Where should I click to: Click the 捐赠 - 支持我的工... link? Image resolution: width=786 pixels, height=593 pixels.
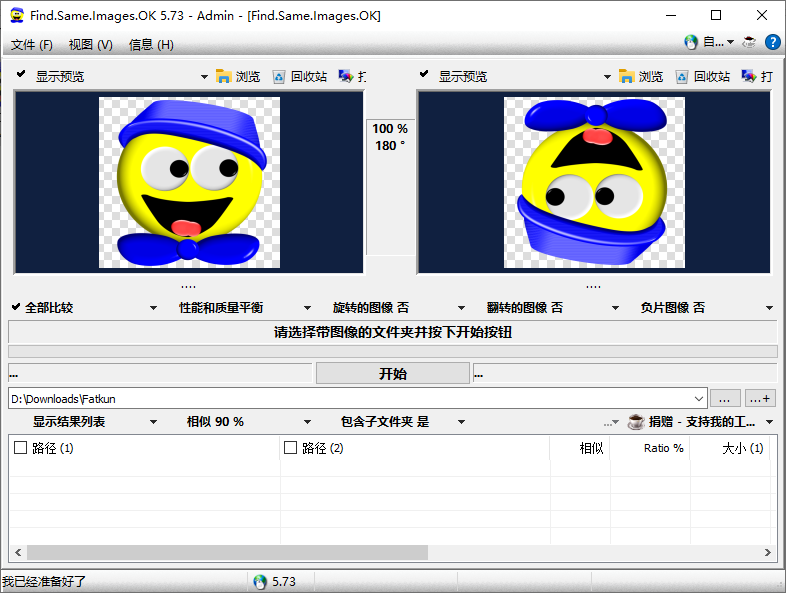click(702, 422)
